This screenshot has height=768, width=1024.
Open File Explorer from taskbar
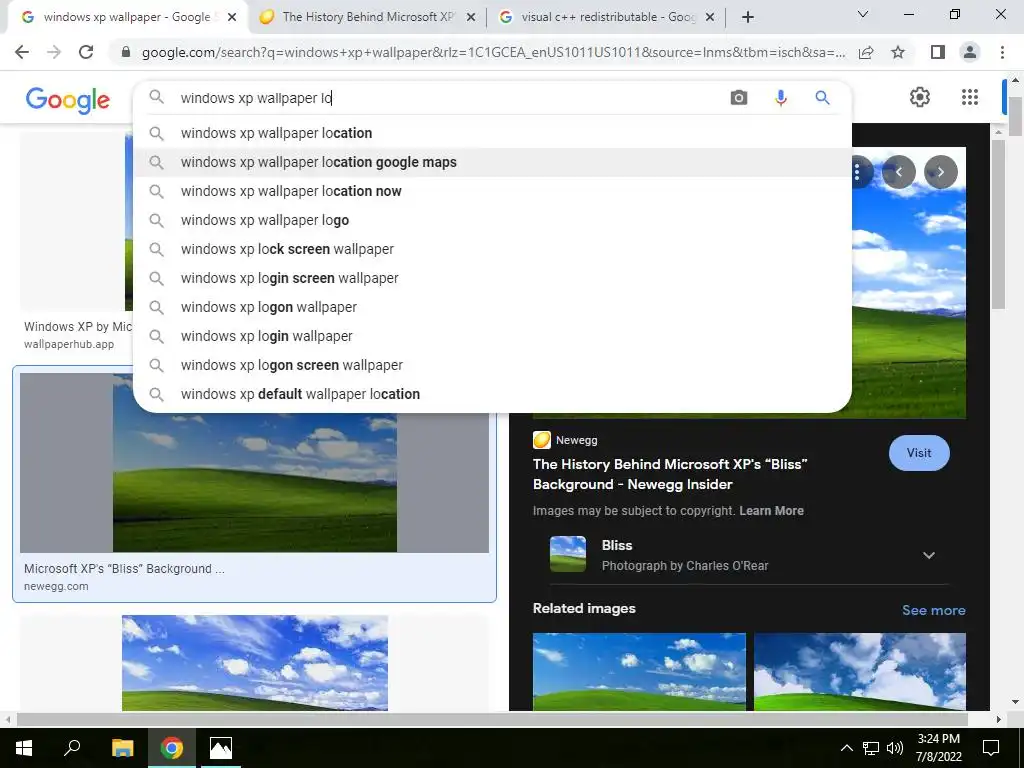pos(122,748)
